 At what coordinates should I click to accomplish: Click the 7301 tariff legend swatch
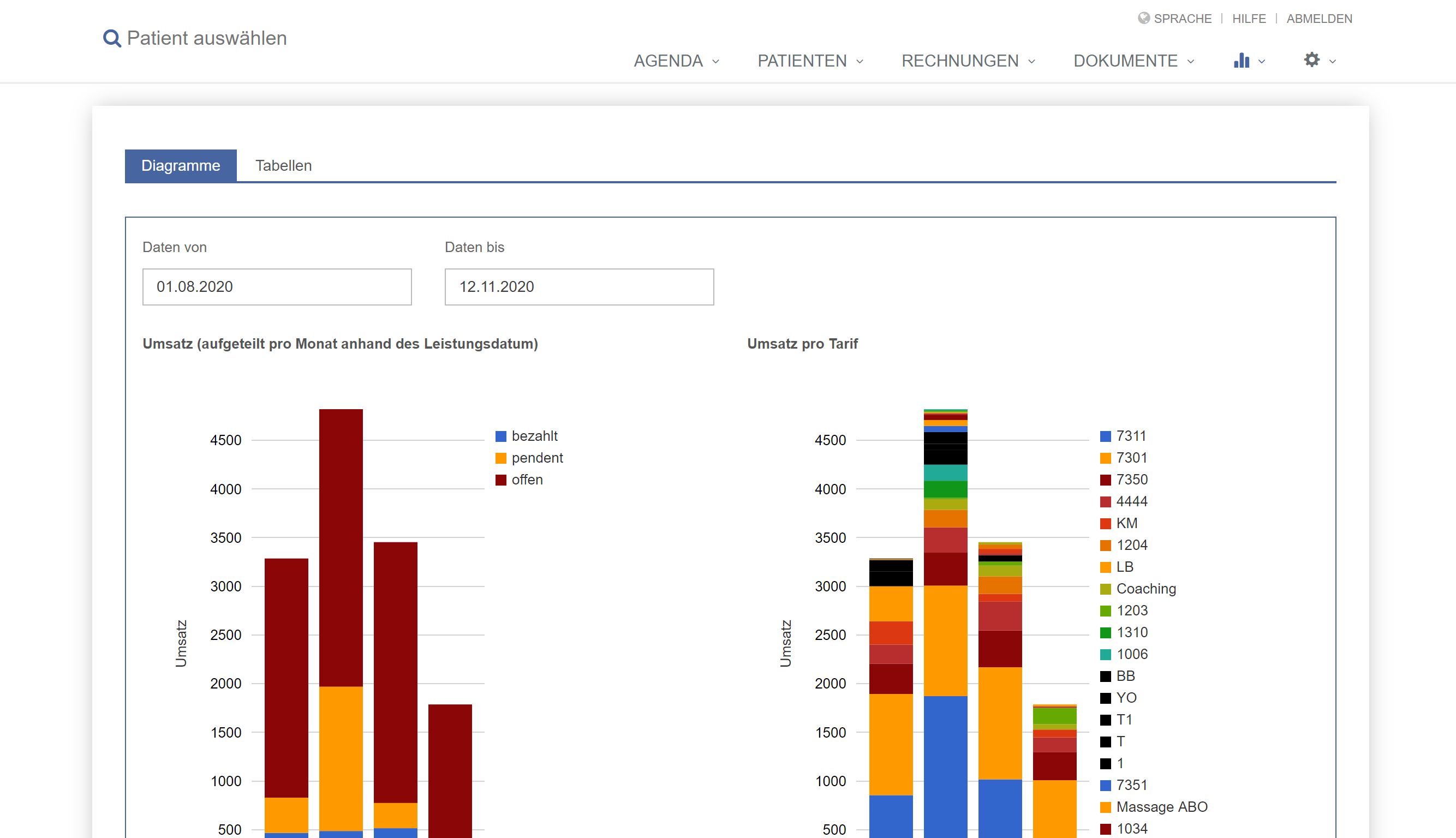[1106, 458]
